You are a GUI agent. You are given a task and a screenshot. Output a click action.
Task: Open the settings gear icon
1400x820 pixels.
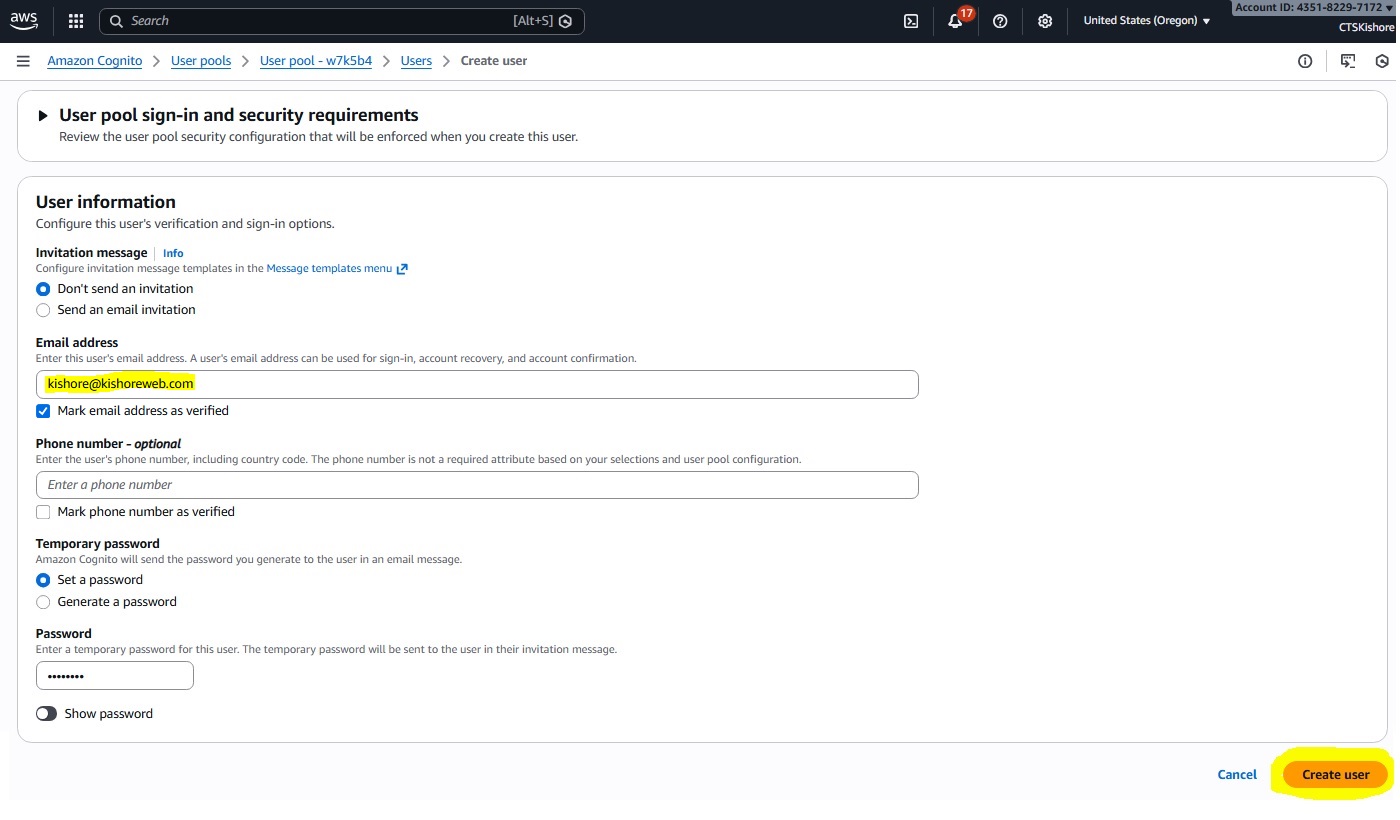click(1045, 21)
